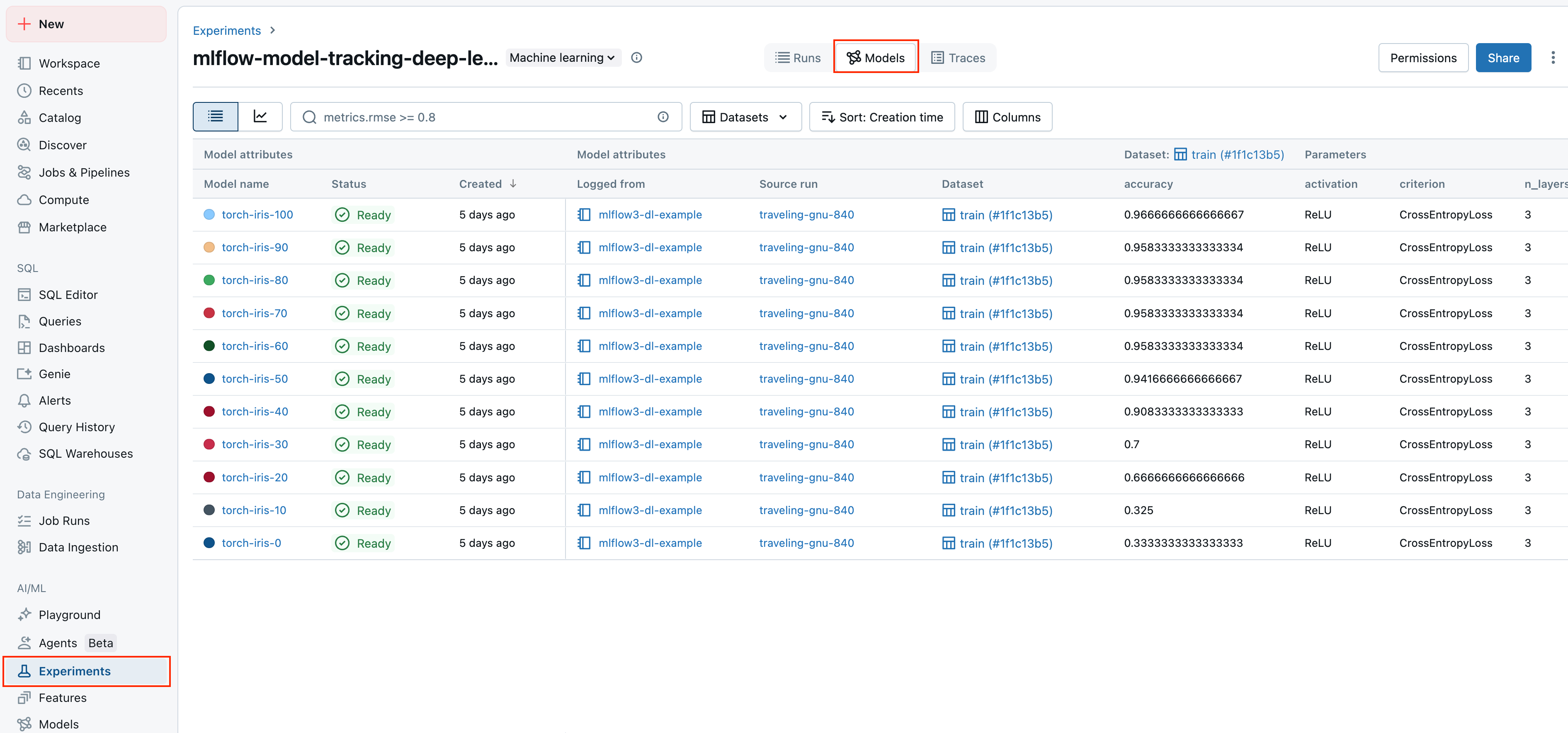Open the kebab more options menu
Screen dimensions: 1568x733
point(1552,58)
